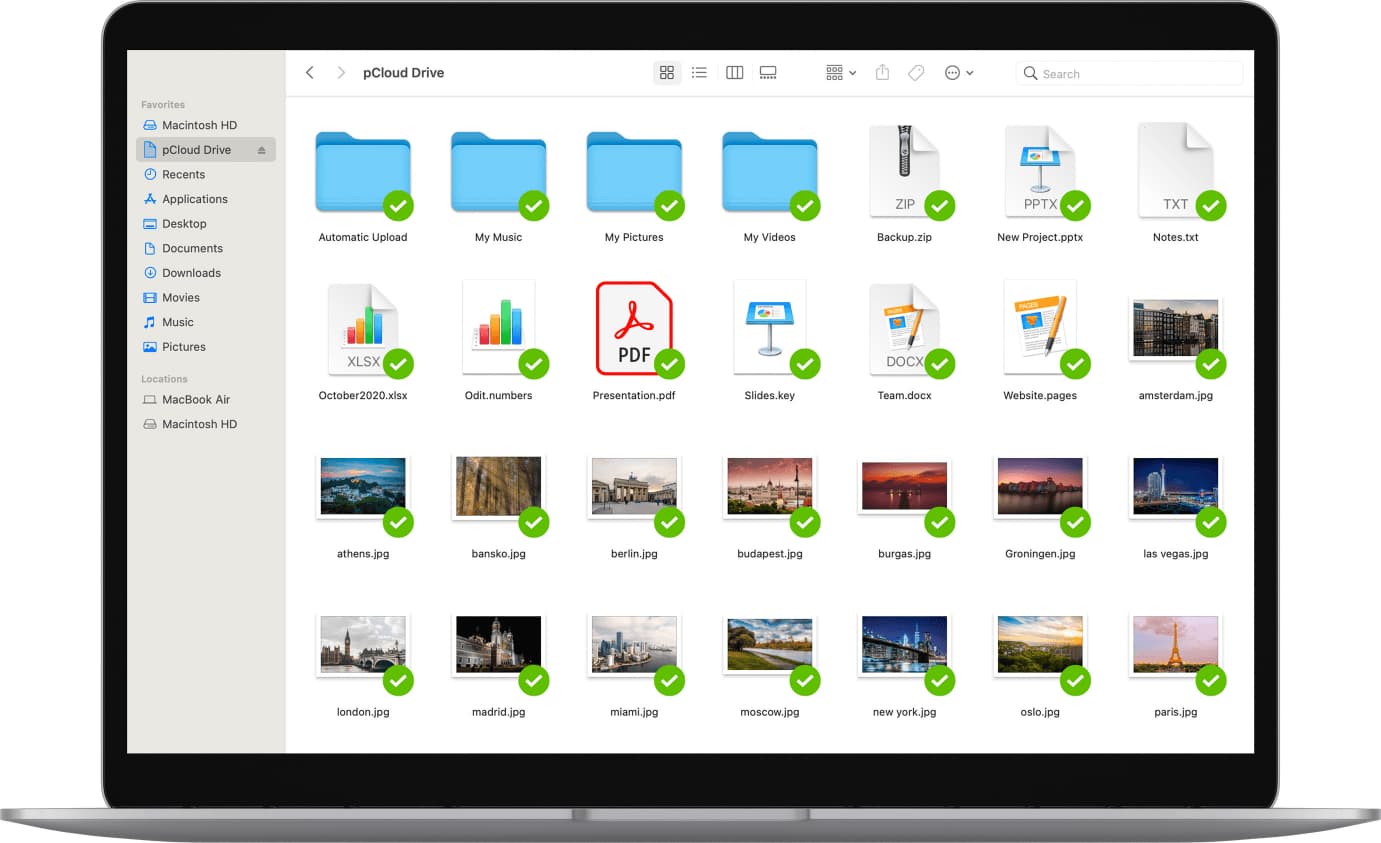The height and width of the screenshot is (843, 1381).
Task: Click the Share icon in the toolbar
Action: [882, 72]
